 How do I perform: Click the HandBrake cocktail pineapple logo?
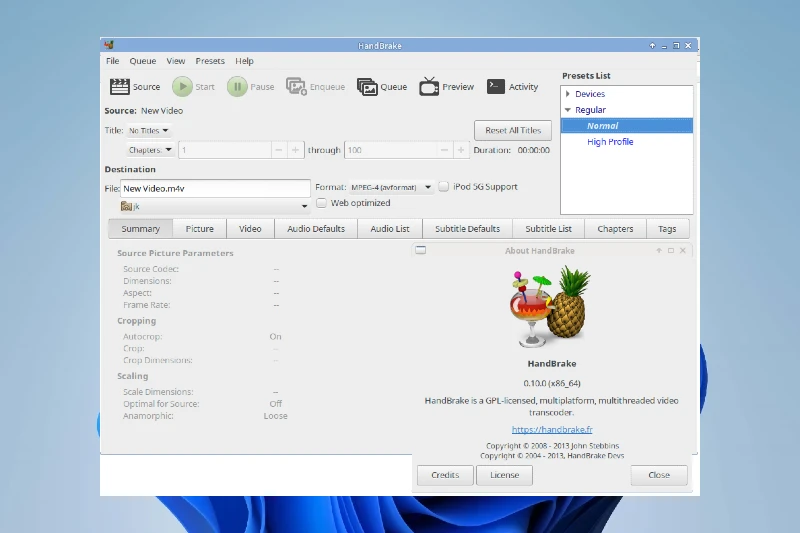(552, 307)
